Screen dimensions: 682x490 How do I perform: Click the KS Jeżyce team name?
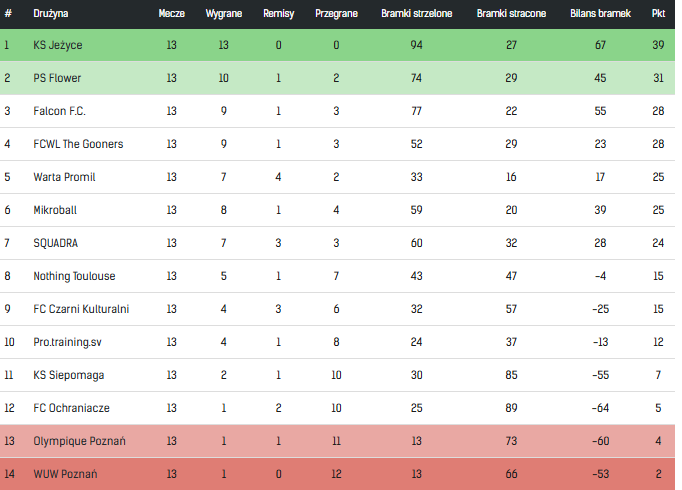[x=59, y=45]
